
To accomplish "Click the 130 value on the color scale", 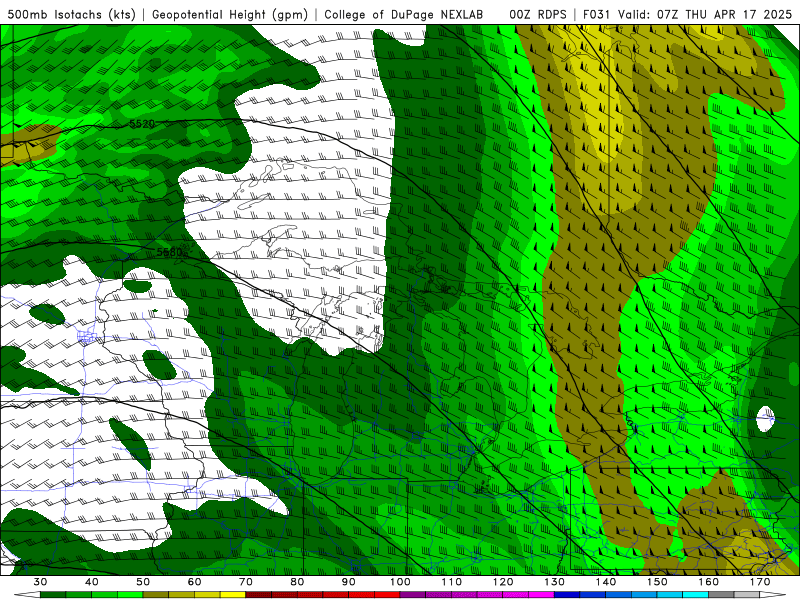I will [x=555, y=582].
